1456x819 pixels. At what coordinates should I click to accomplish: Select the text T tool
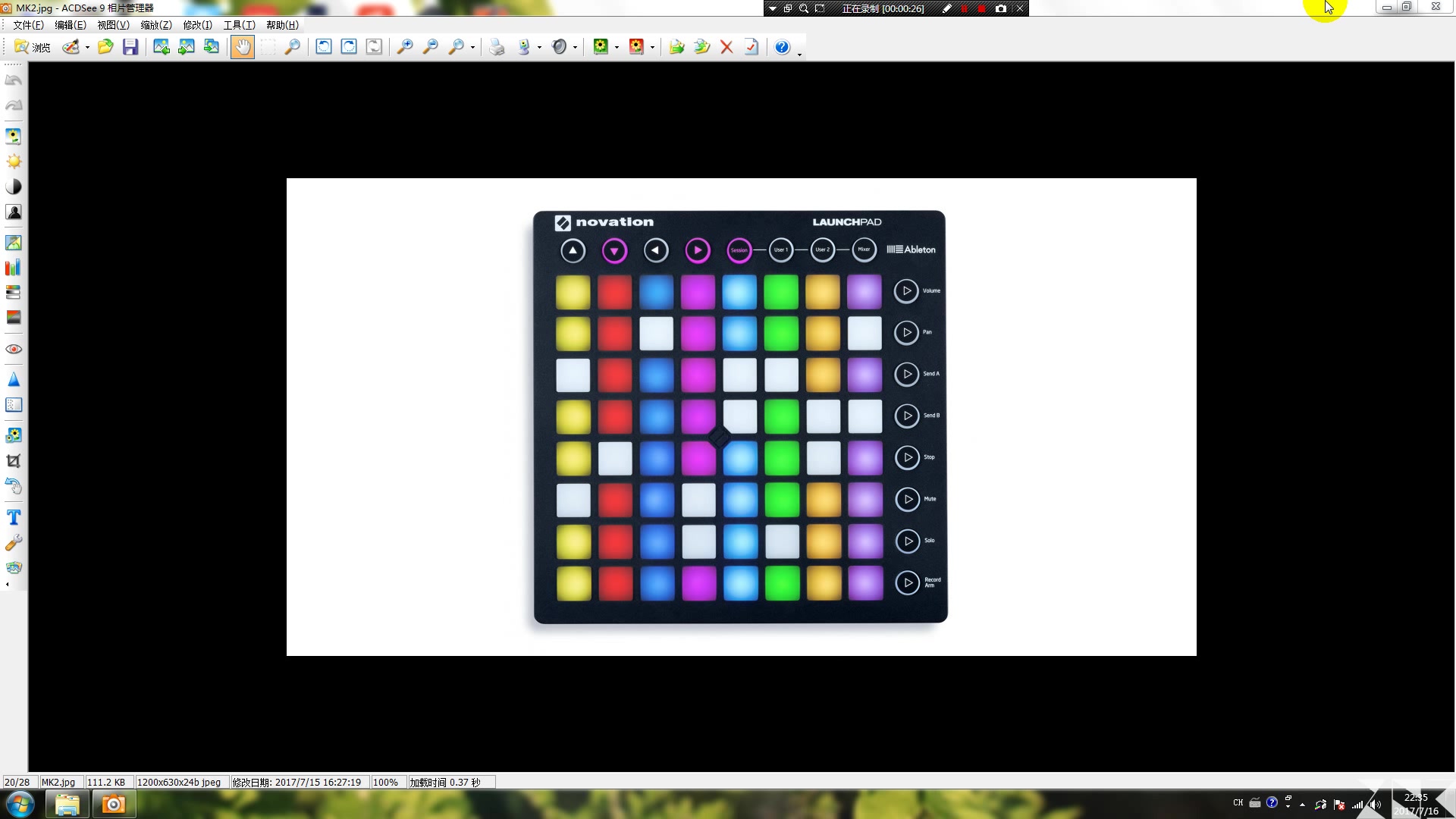(14, 517)
